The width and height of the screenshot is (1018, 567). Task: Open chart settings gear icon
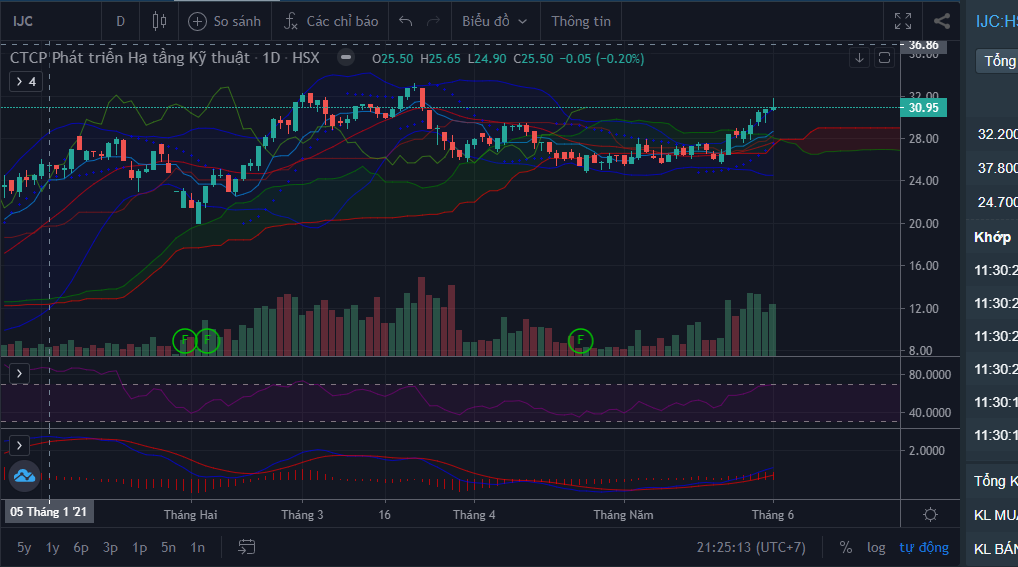930,514
